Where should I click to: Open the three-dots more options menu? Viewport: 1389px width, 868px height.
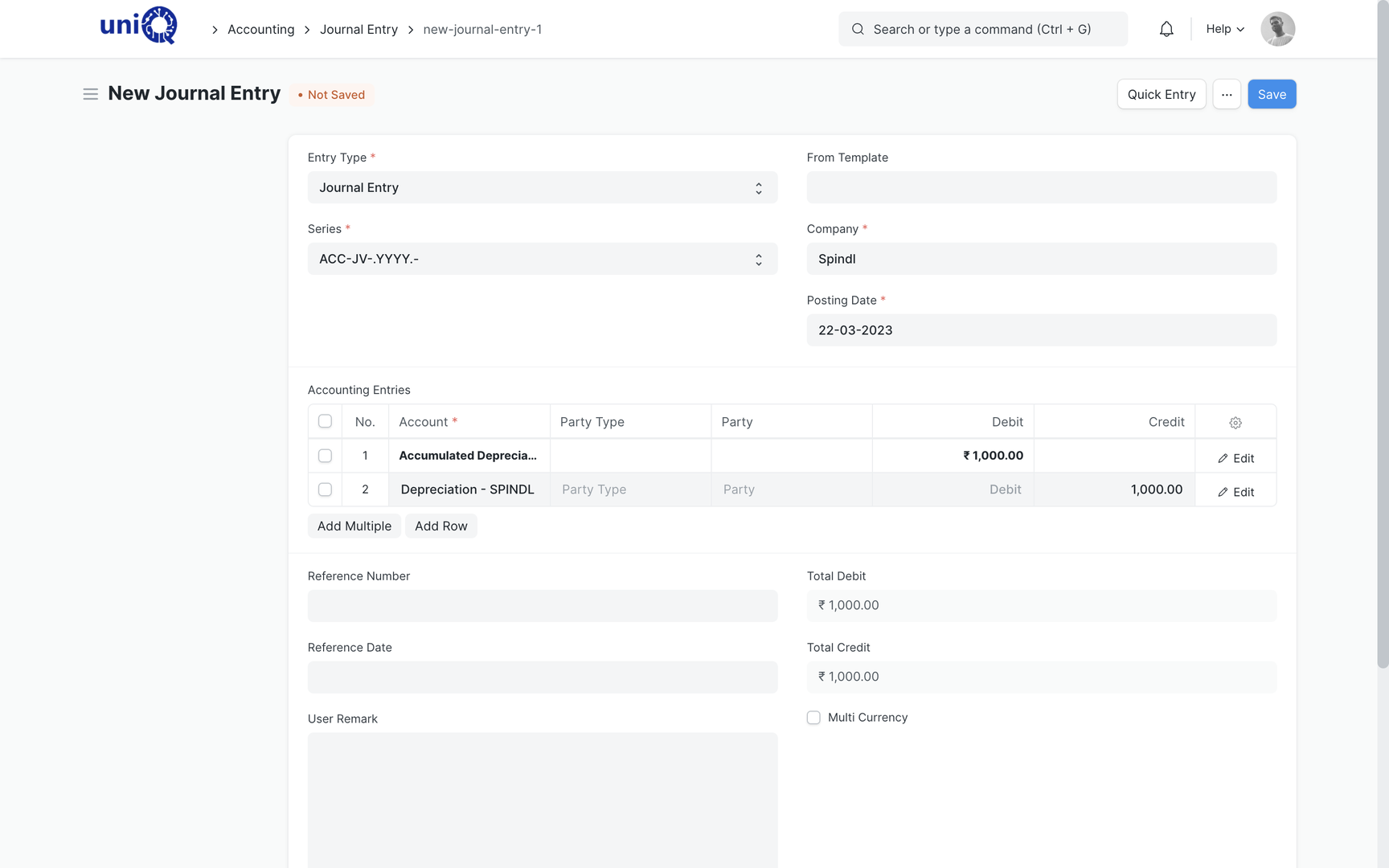1227,94
